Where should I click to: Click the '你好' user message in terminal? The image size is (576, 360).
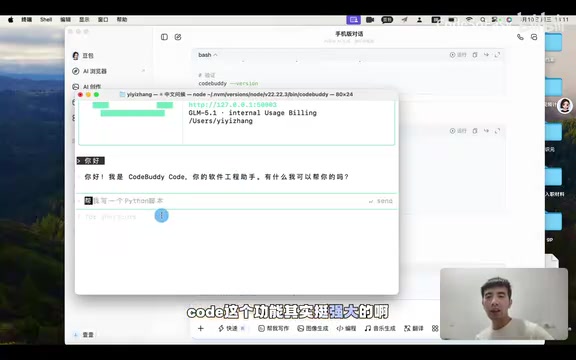point(91,161)
